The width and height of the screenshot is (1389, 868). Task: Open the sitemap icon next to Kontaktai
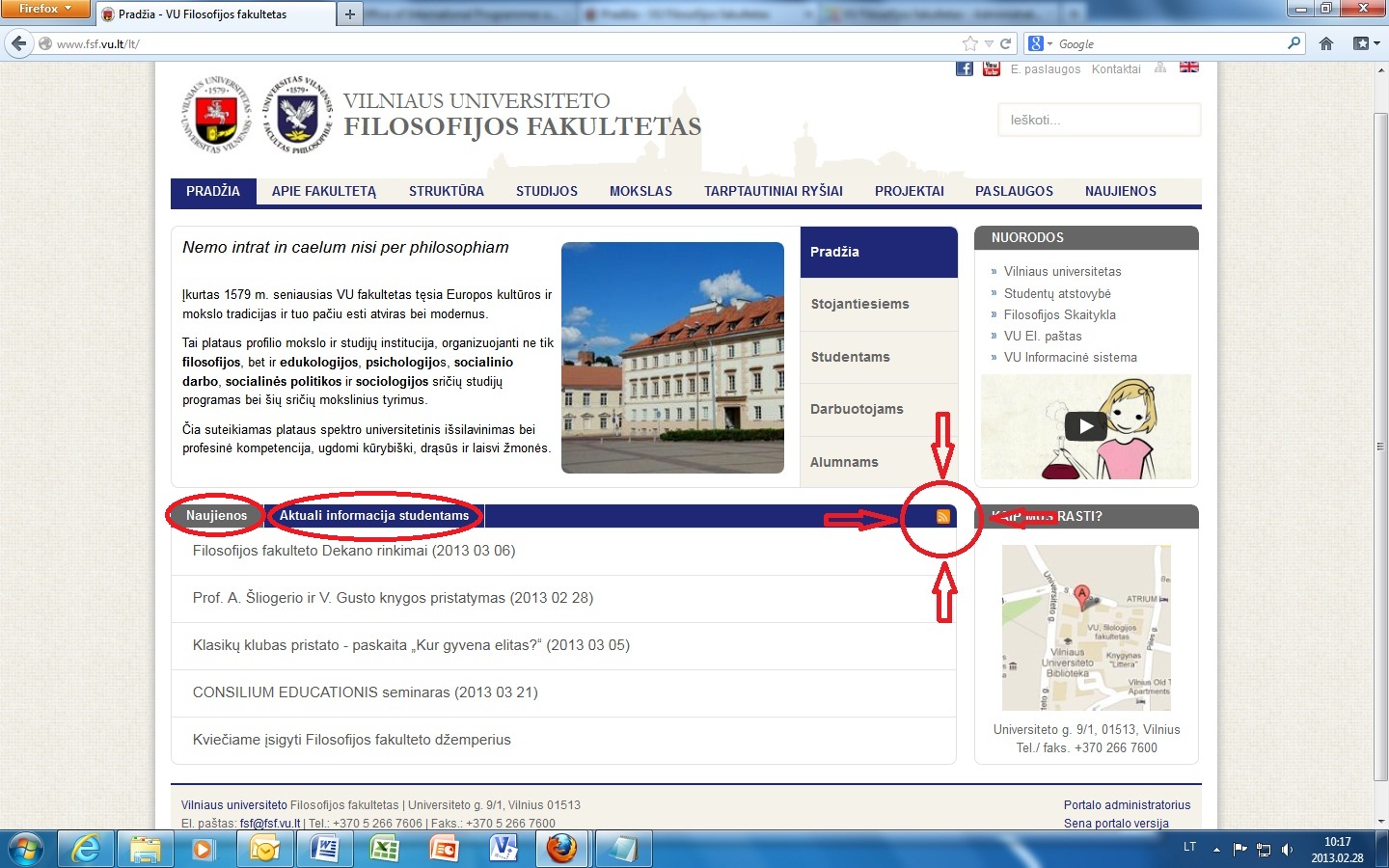point(1160,68)
